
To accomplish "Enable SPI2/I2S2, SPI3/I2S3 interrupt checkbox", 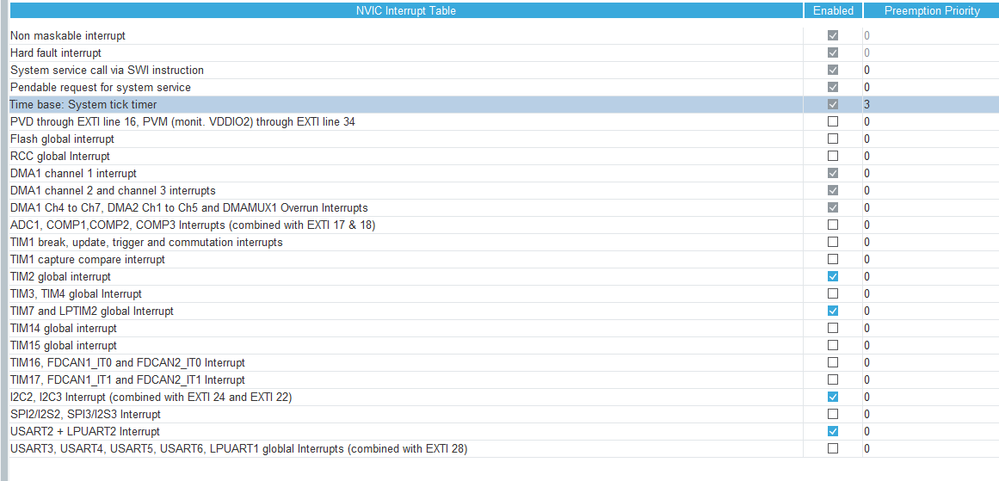I will [833, 414].
